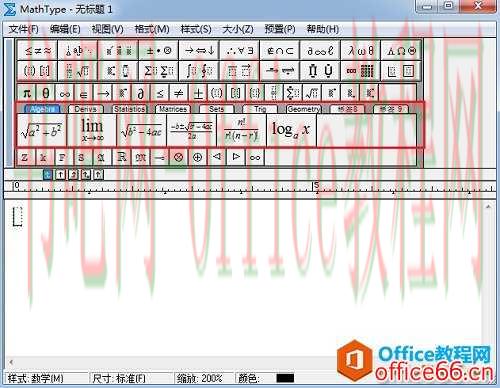
Task: Open the products and set theory templates palette
Action: 320,71
